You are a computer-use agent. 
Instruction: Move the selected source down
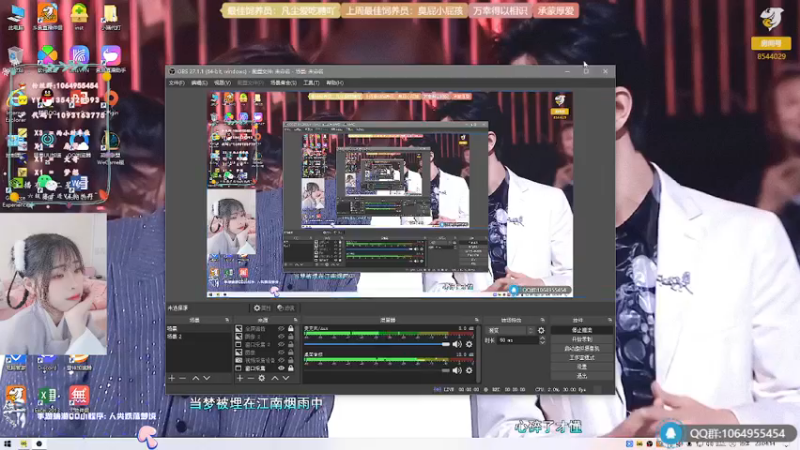286,378
